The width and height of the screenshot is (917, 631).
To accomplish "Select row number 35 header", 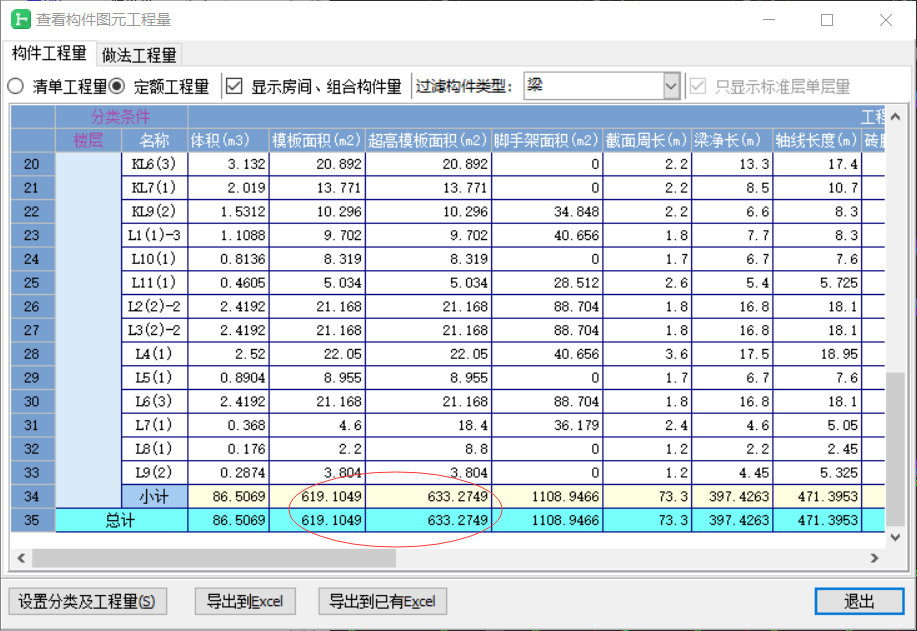I will point(32,520).
